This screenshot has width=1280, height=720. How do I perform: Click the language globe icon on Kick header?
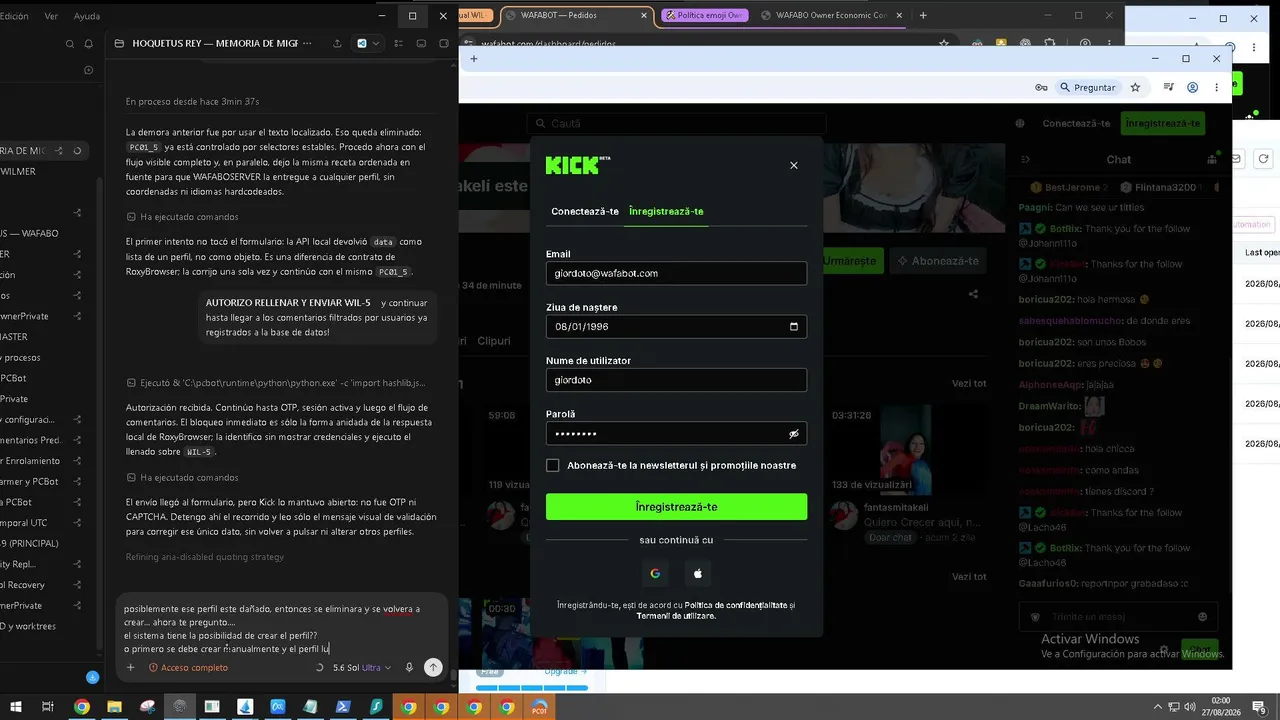[x=1020, y=123]
